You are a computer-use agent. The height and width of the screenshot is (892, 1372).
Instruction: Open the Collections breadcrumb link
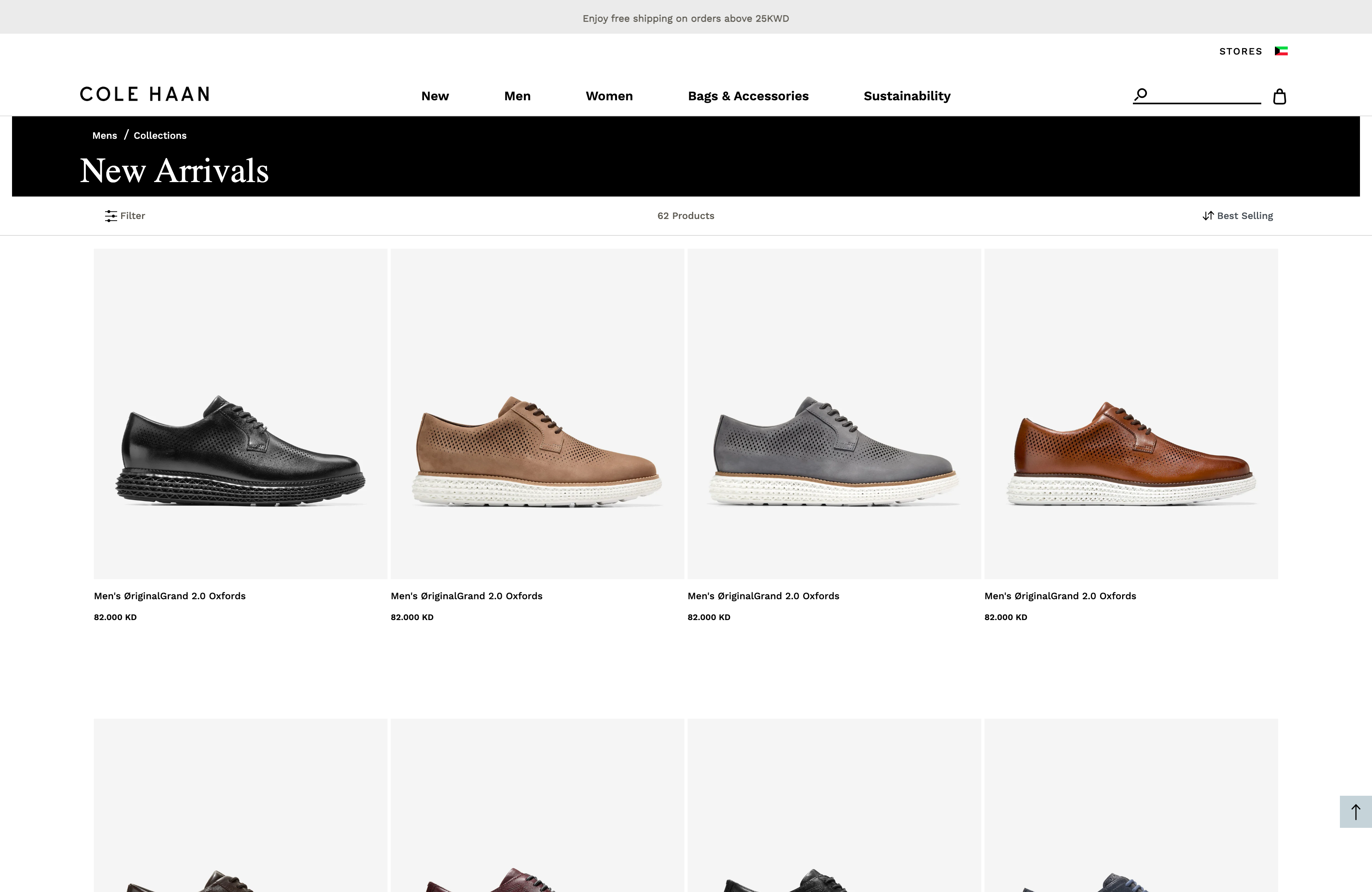click(160, 135)
